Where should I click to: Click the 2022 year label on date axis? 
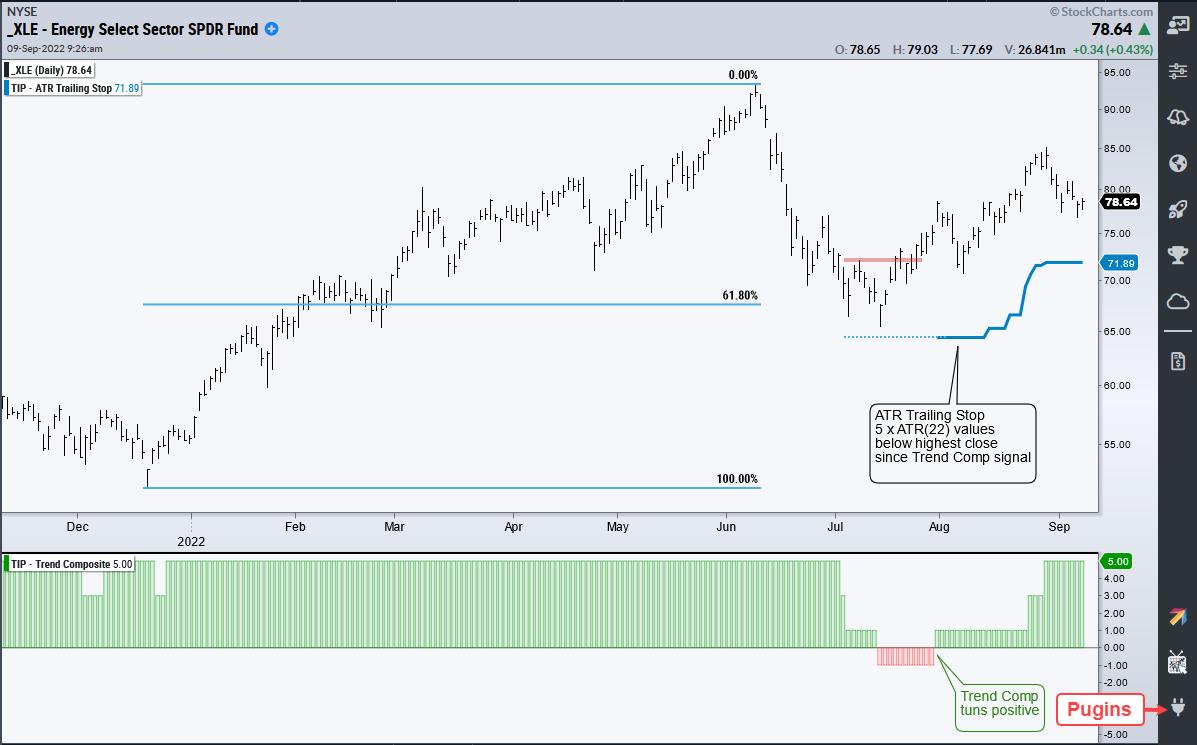[191, 541]
